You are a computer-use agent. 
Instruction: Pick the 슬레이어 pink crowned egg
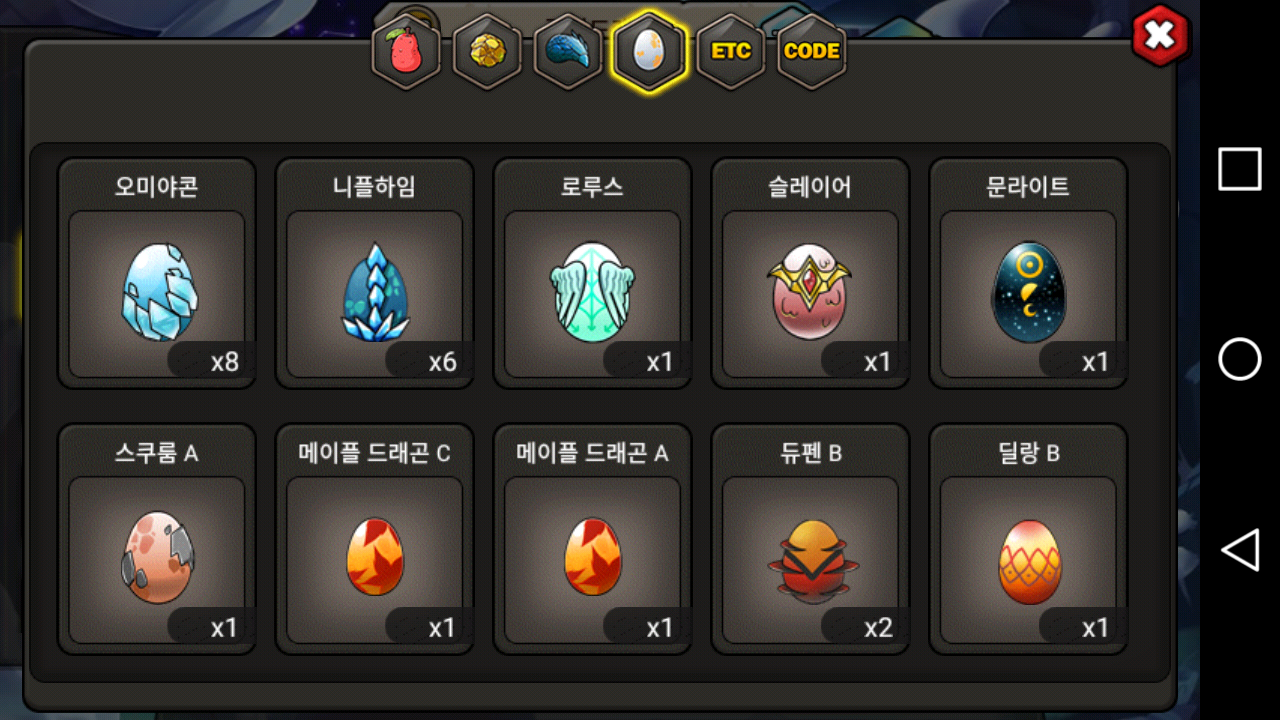point(811,273)
